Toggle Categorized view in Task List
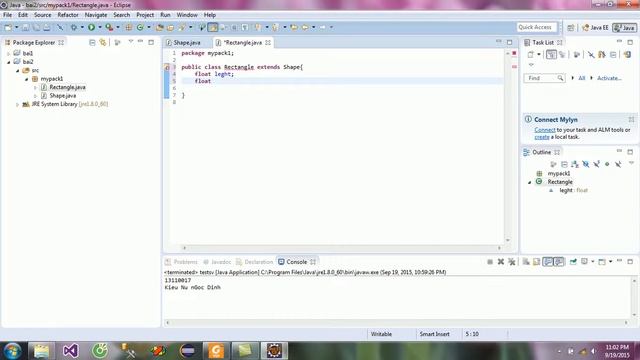Viewport: 640px width, 360px height. pyautogui.click(x=551, y=55)
